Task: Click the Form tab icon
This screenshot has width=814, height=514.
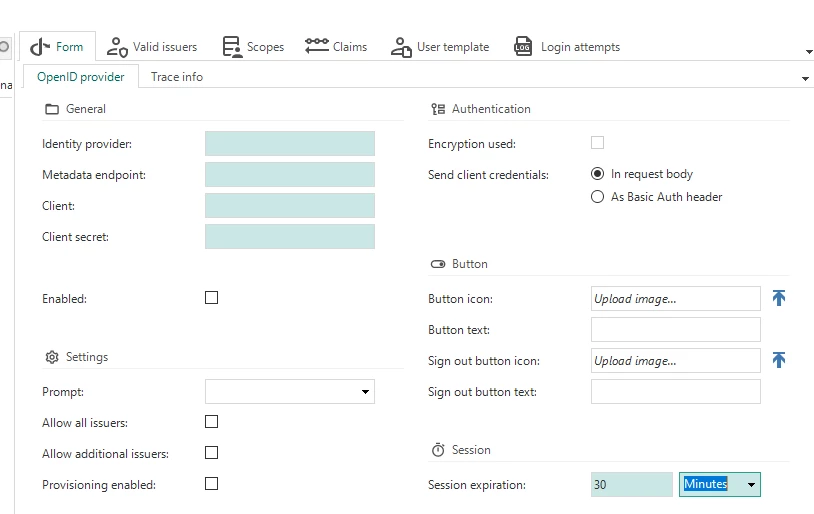Action: (40, 46)
